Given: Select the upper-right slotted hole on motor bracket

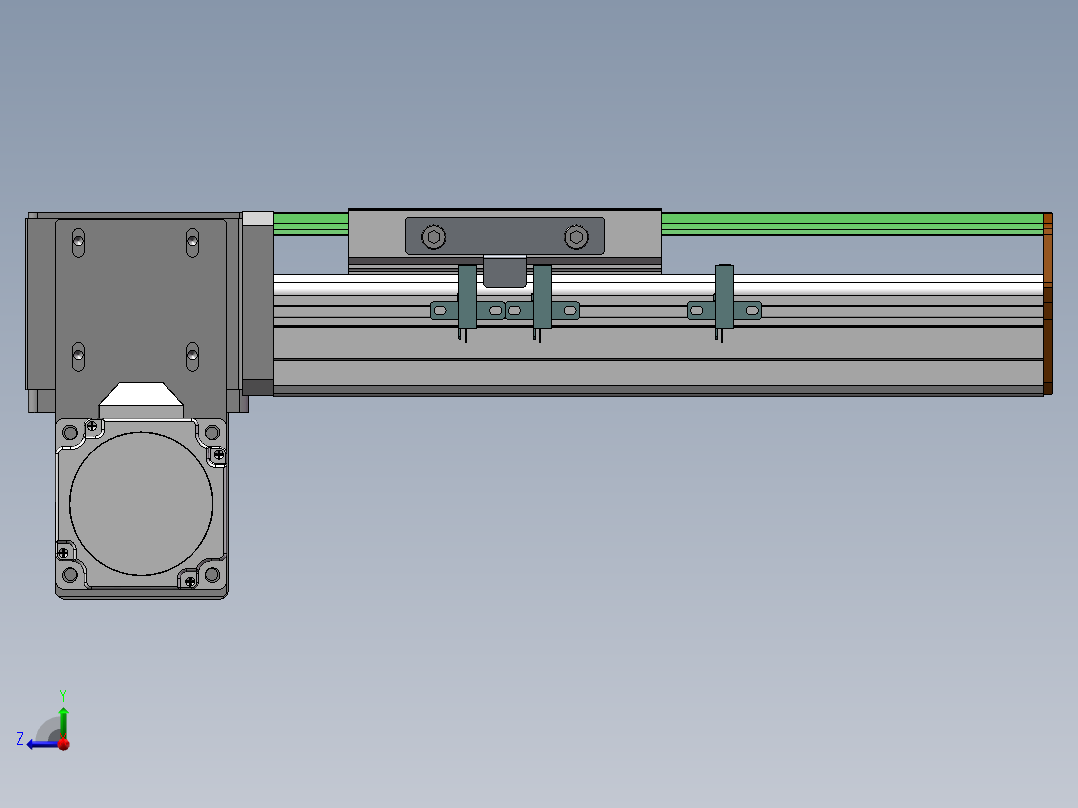Looking at the screenshot, I should (192, 242).
